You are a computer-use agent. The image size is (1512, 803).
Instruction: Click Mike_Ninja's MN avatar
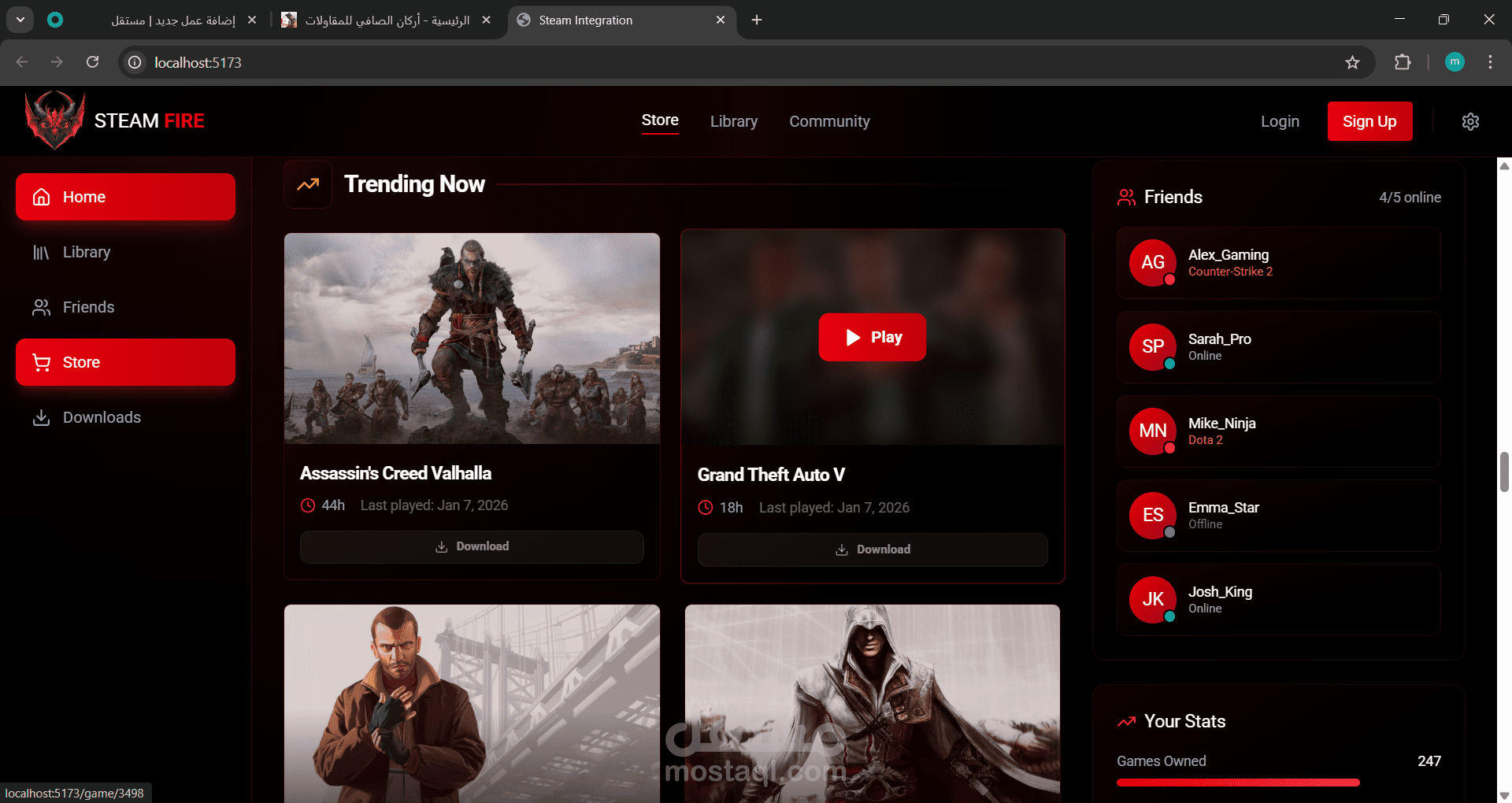pyautogui.click(x=1153, y=431)
